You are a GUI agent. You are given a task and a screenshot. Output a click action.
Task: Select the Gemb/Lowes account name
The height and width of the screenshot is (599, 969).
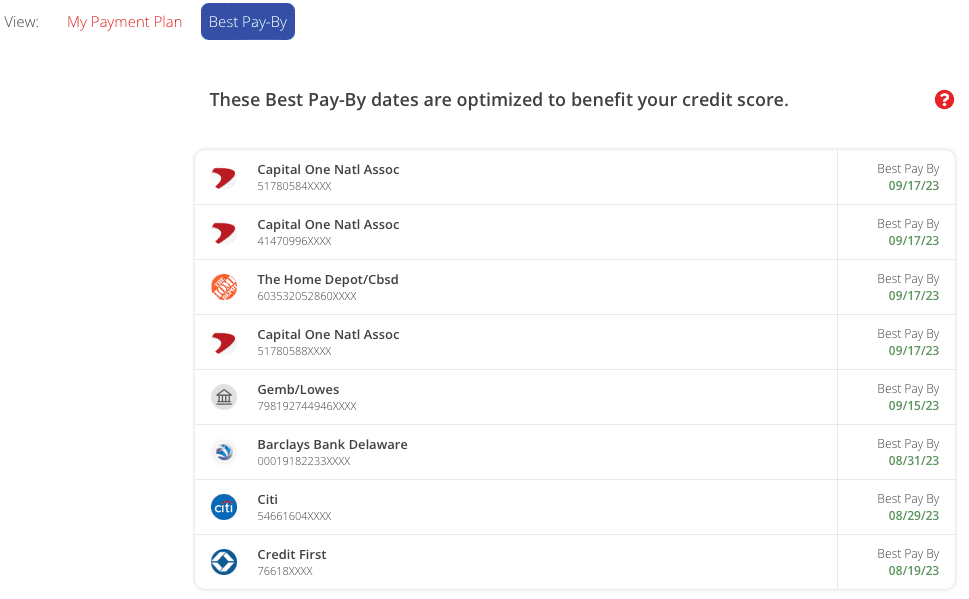click(x=298, y=389)
